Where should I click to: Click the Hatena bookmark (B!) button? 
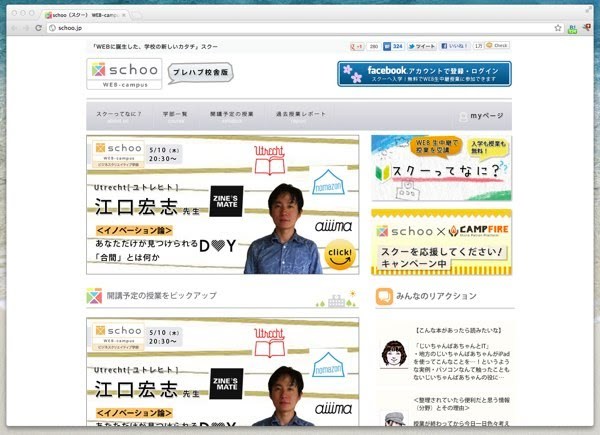click(387, 46)
